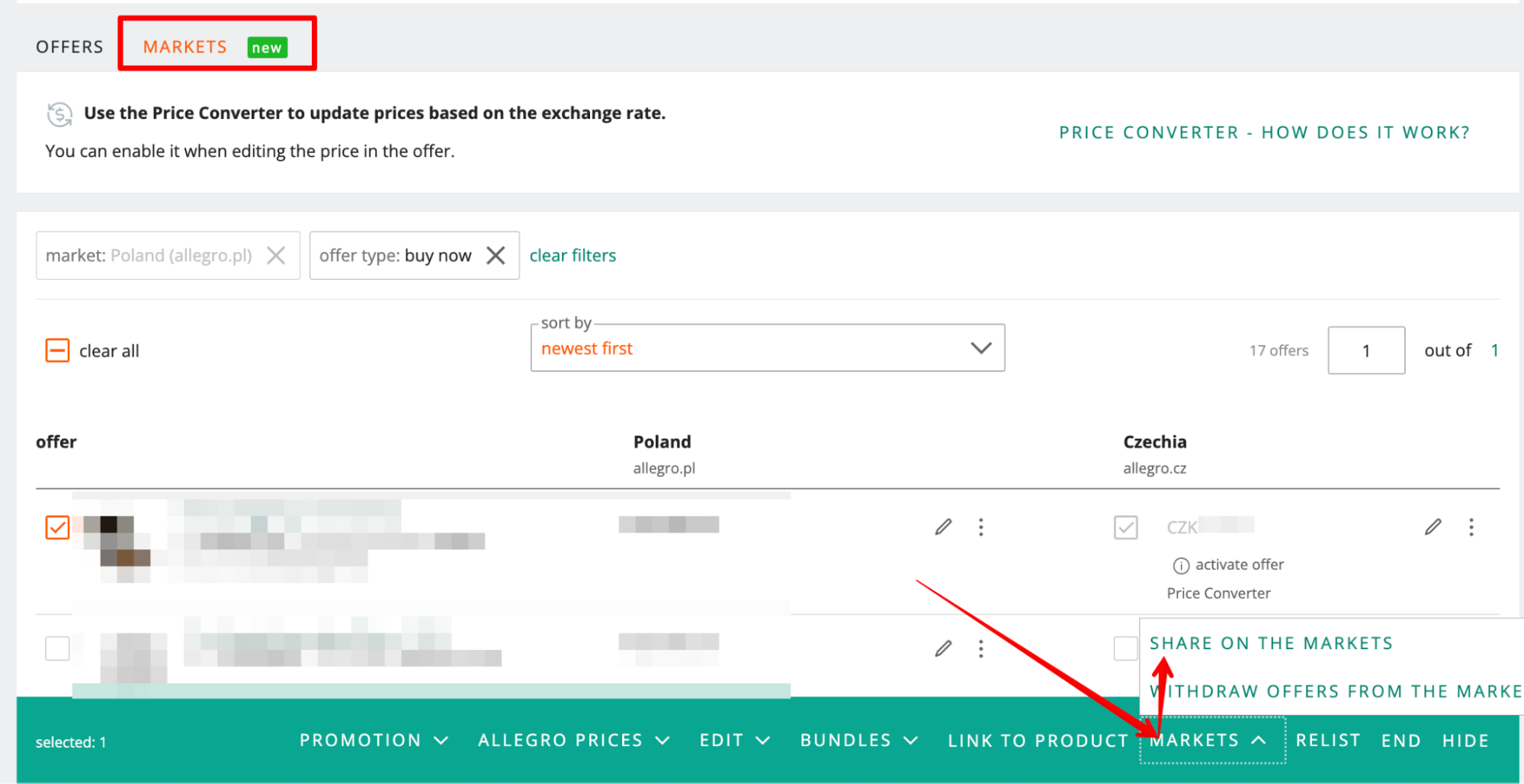This screenshot has width=1524, height=784.
Task: Open the sort by newest first dropdown
Action: coord(768,348)
